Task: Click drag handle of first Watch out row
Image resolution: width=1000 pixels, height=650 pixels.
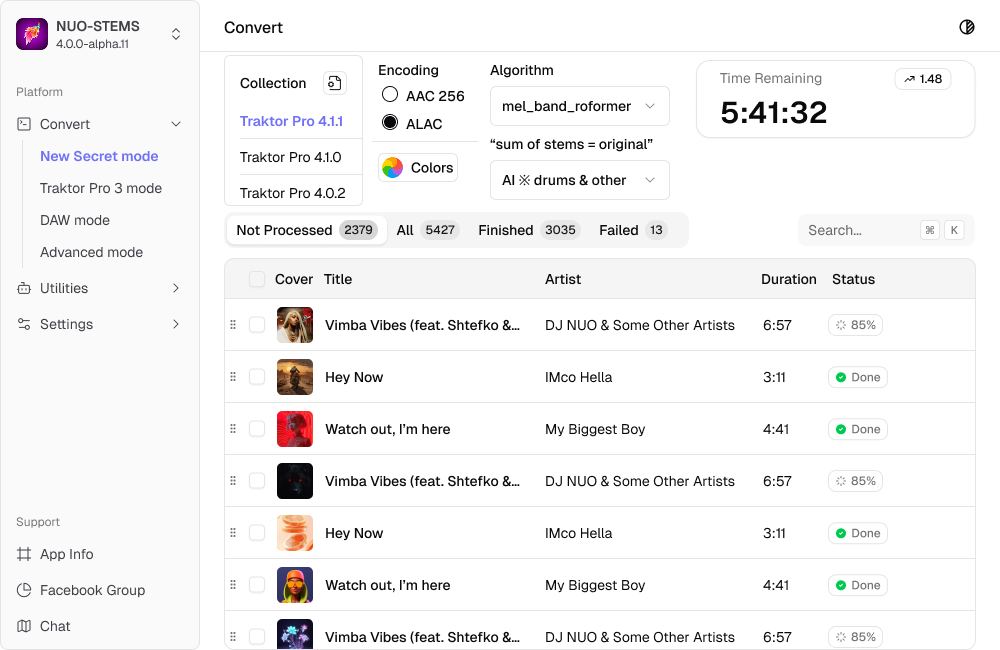Action: point(233,429)
